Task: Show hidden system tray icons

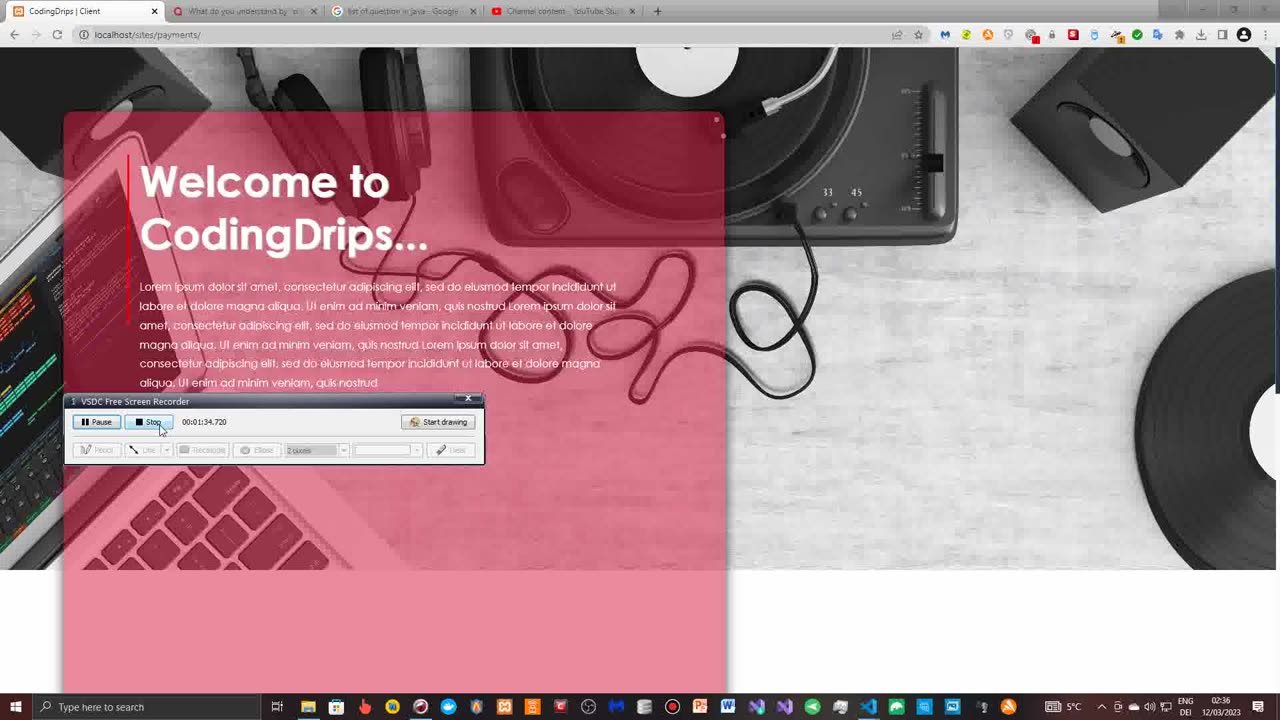Action: tap(1101, 707)
